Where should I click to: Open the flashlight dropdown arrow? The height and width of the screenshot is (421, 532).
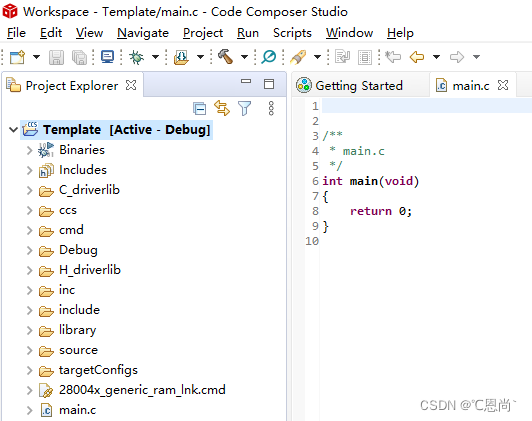click(317, 57)
